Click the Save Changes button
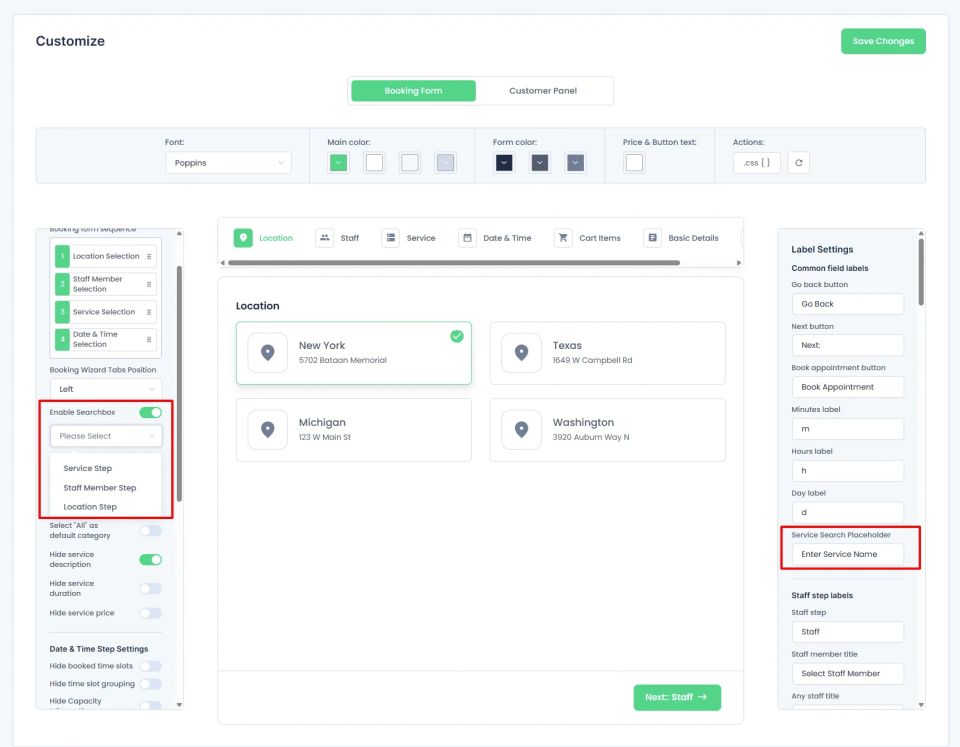The width and height of the screenshot is (960, 747). click(883, 41)
